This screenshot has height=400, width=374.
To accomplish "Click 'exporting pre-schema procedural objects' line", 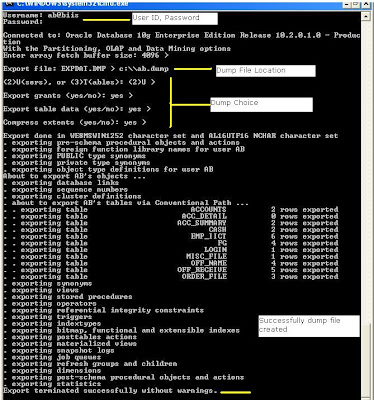I will 121,143.
